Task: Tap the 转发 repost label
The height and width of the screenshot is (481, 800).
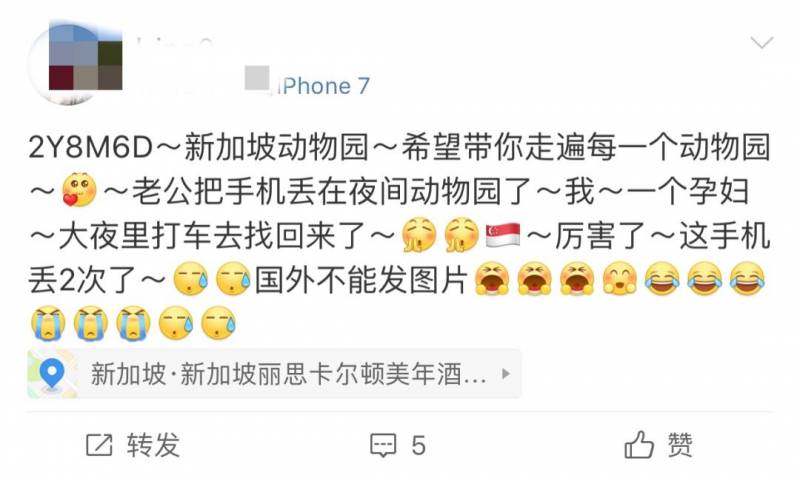Action: (x=154, y=445)
